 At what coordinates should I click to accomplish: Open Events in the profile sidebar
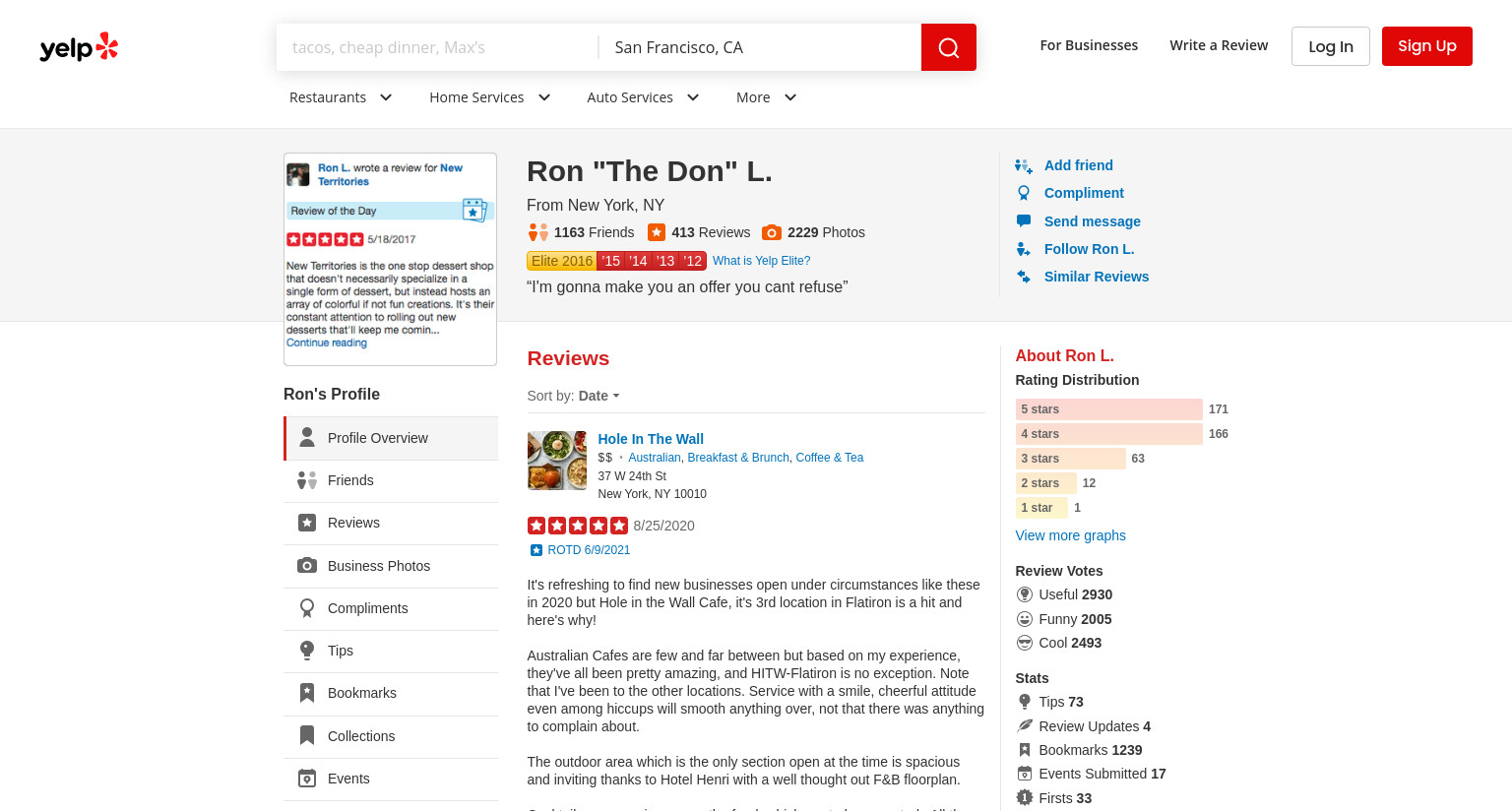tap(391, 779)
